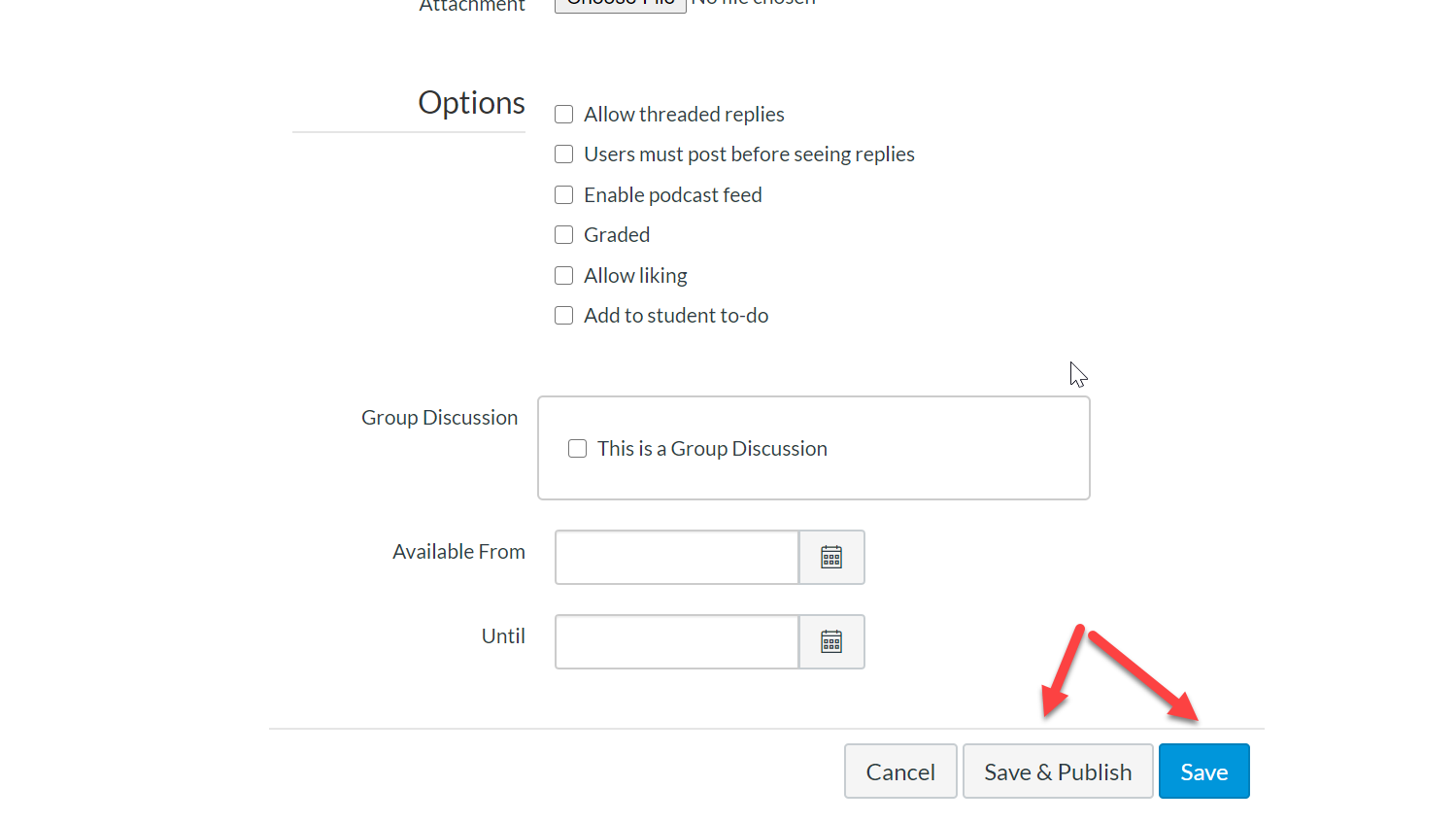Tick the Enable podcast feed checkbox

coord(564,195)
